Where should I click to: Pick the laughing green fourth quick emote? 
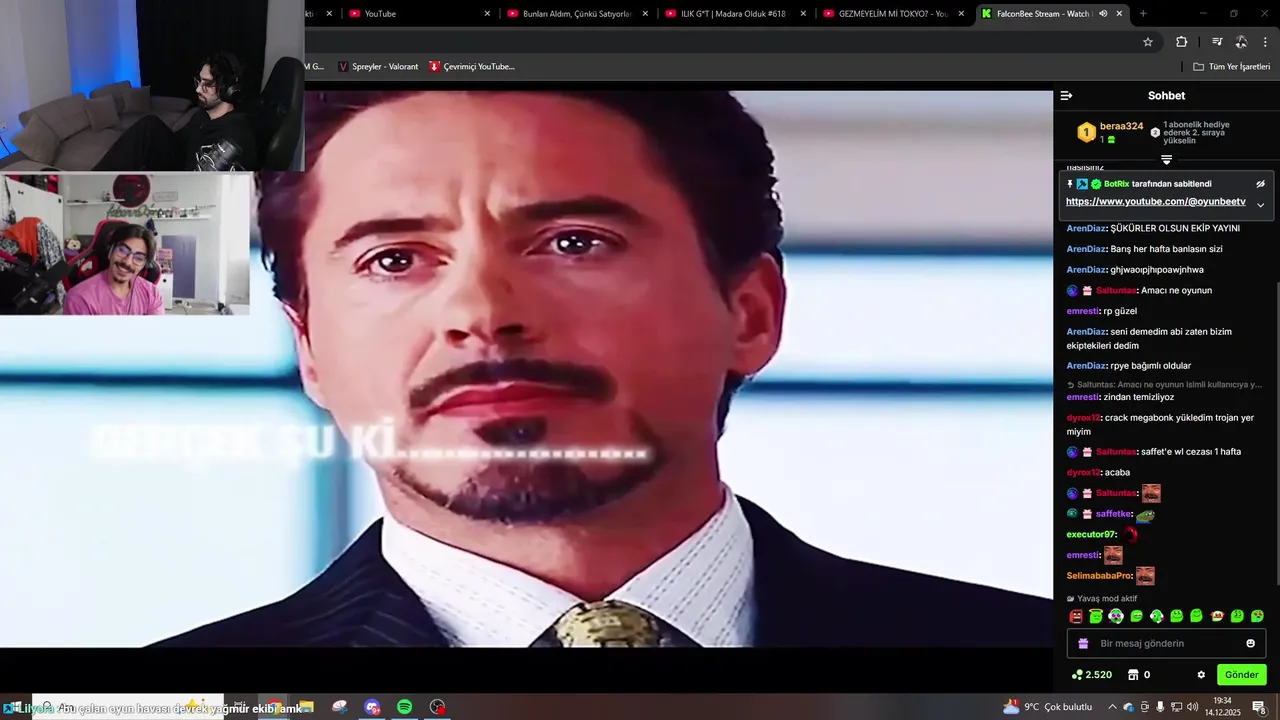click(x=1136, y=616)
